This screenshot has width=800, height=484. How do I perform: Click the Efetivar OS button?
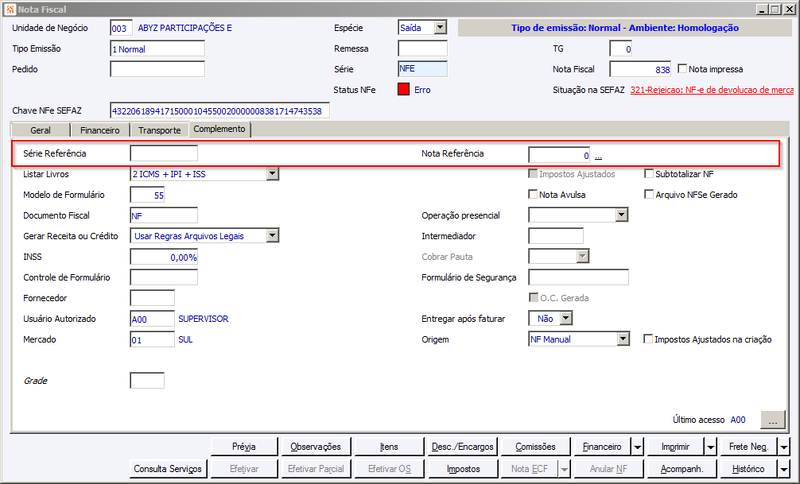[389, 469]
